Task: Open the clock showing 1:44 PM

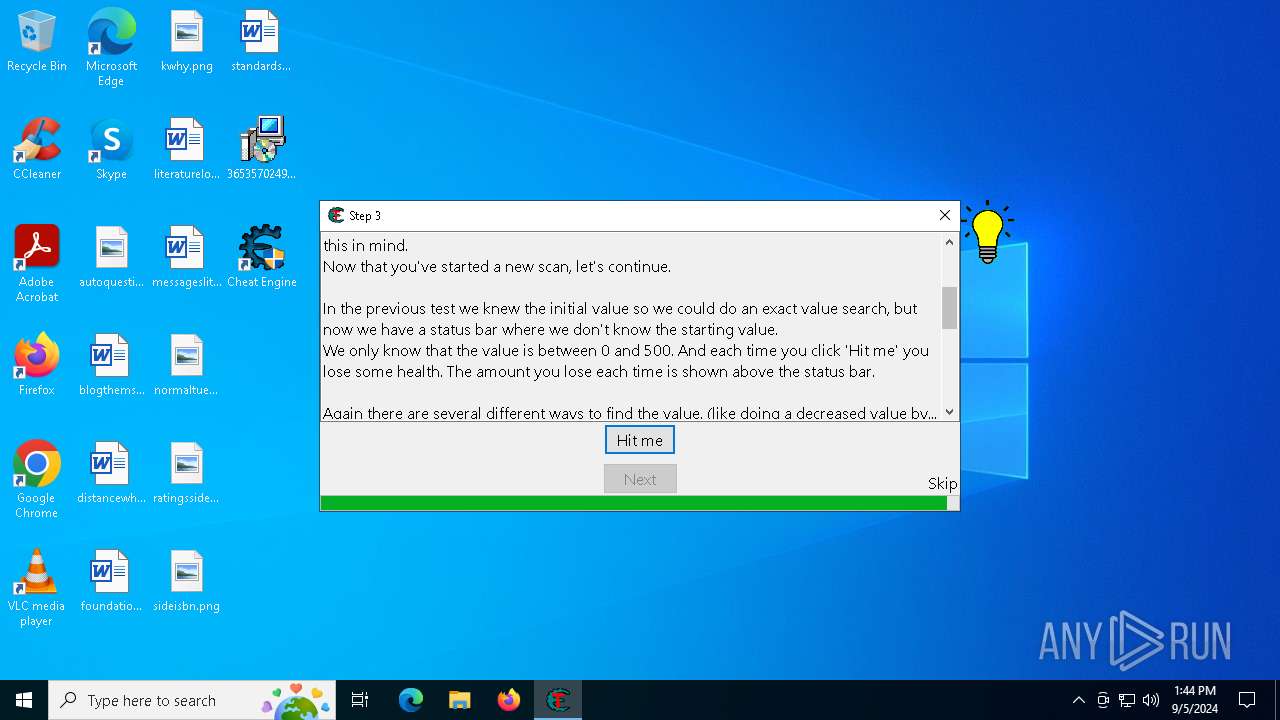Action: pyautogui.click(x=1195, y=700)
